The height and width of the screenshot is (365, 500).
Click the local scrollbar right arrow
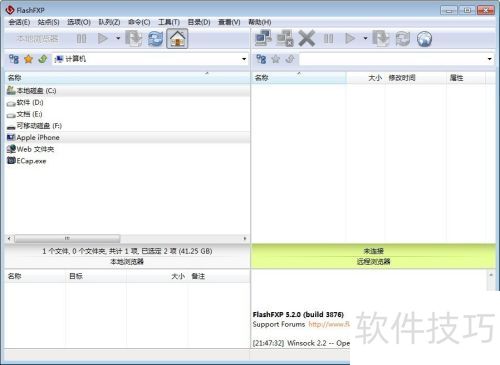pyautogui.click(x=245, y=238)
